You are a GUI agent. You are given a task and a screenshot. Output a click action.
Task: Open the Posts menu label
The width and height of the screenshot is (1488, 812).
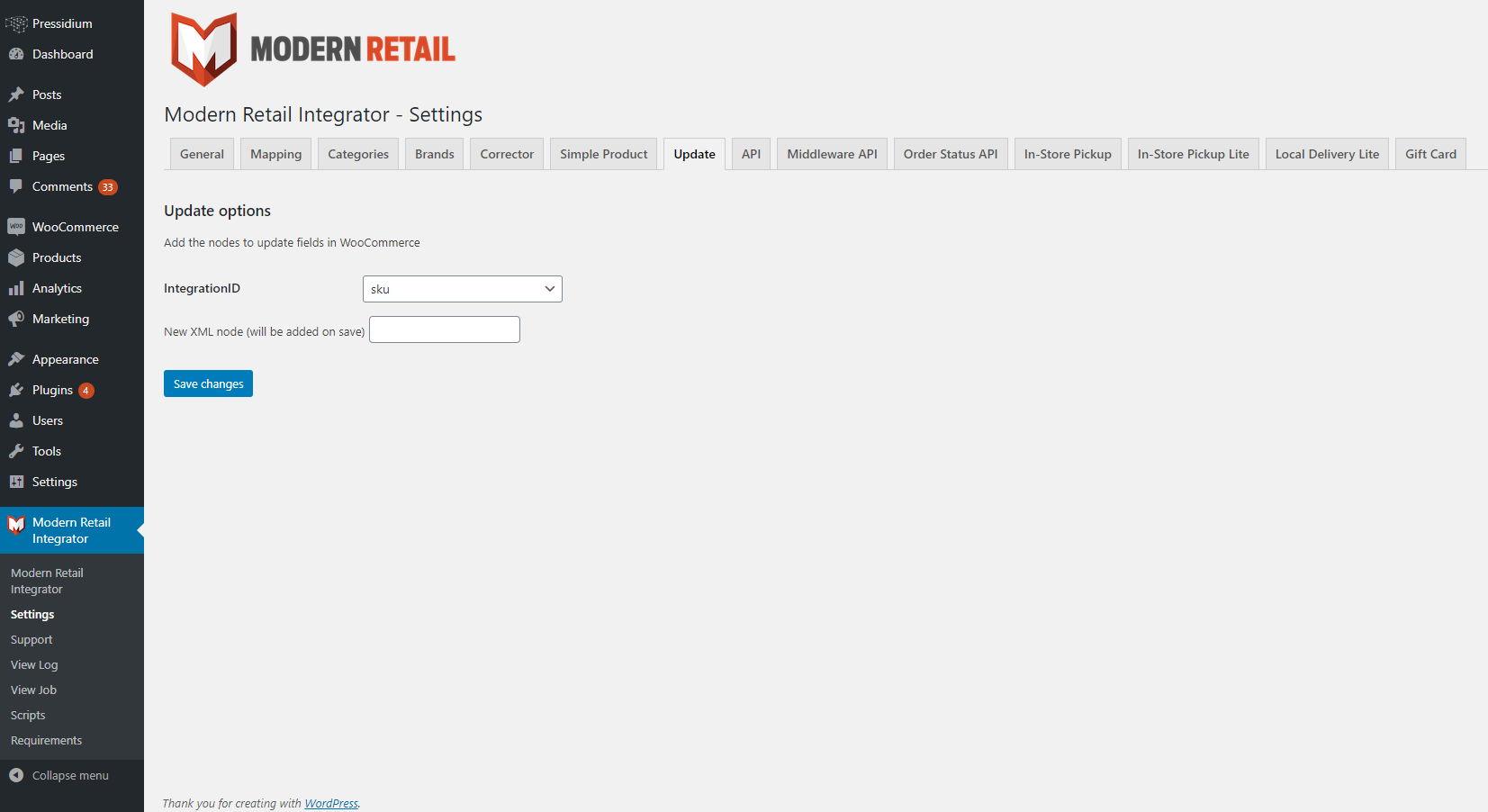(47, 95)
